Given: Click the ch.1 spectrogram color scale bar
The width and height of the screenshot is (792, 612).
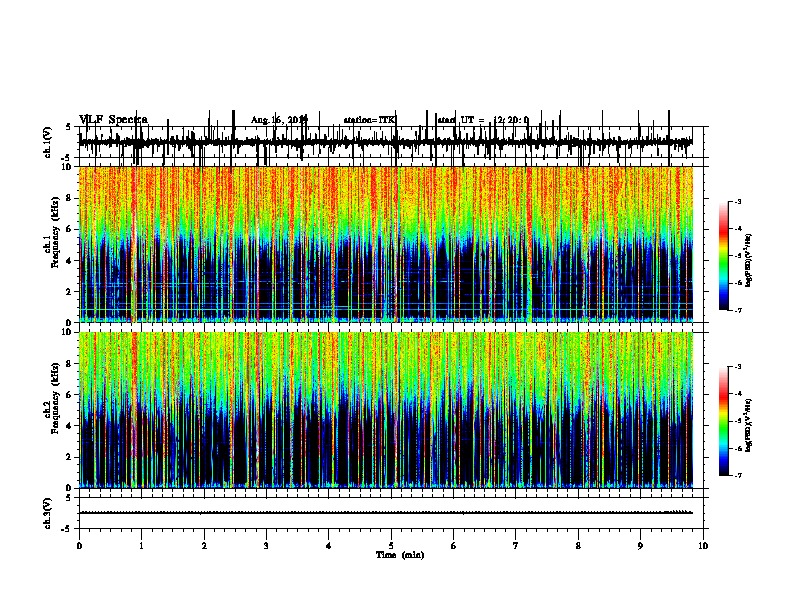Looking at the screenshot, I should tap(724, 256).
